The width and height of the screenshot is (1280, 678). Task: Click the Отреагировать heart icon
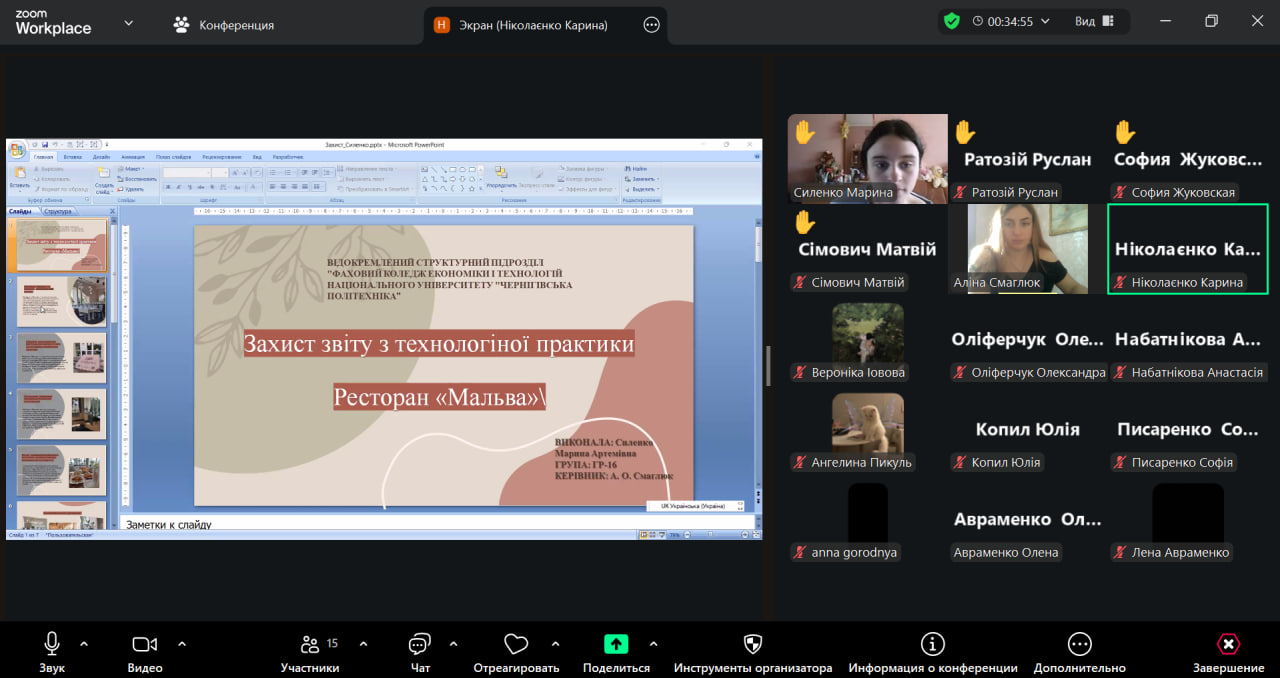pyautogui.click(x=516, y=644)
